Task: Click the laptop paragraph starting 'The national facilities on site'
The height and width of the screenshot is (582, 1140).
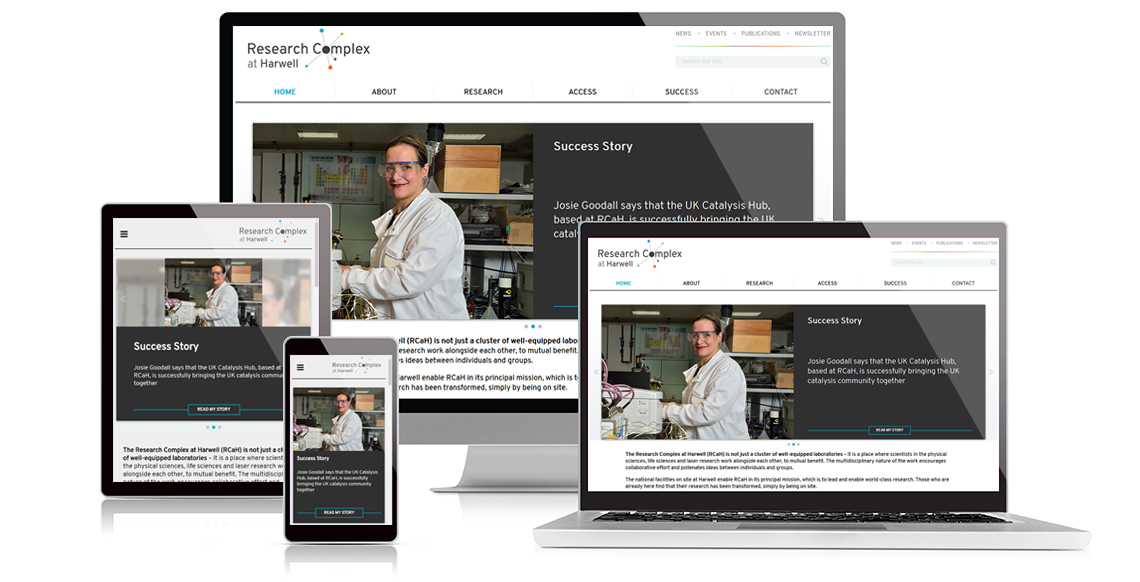Action: pos(787,482)
